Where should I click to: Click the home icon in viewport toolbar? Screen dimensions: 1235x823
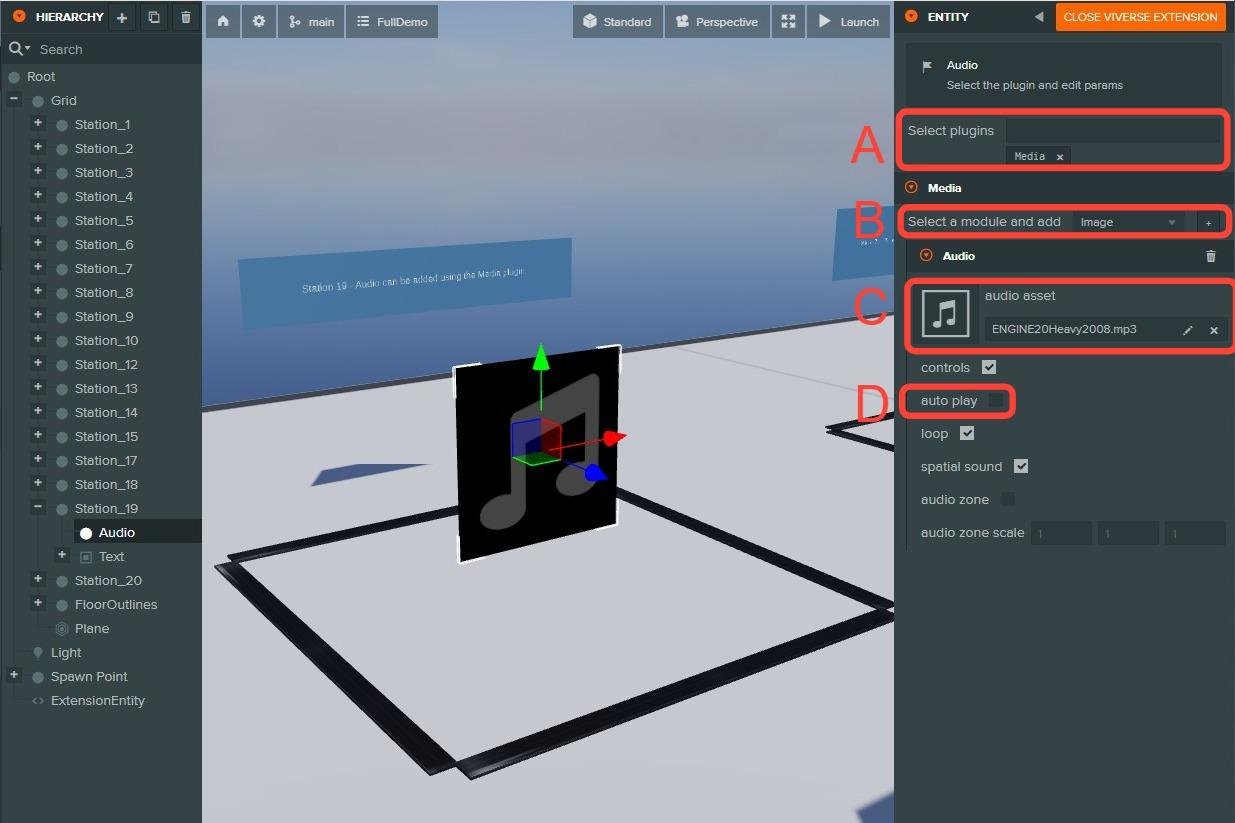coord(223,21)
